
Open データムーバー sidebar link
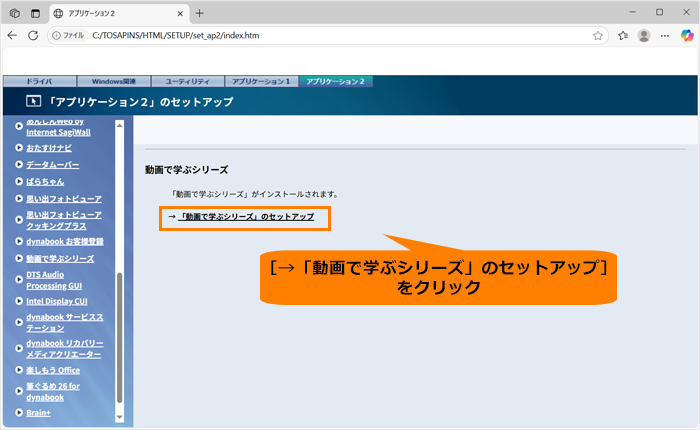click(x=52, y=165)
